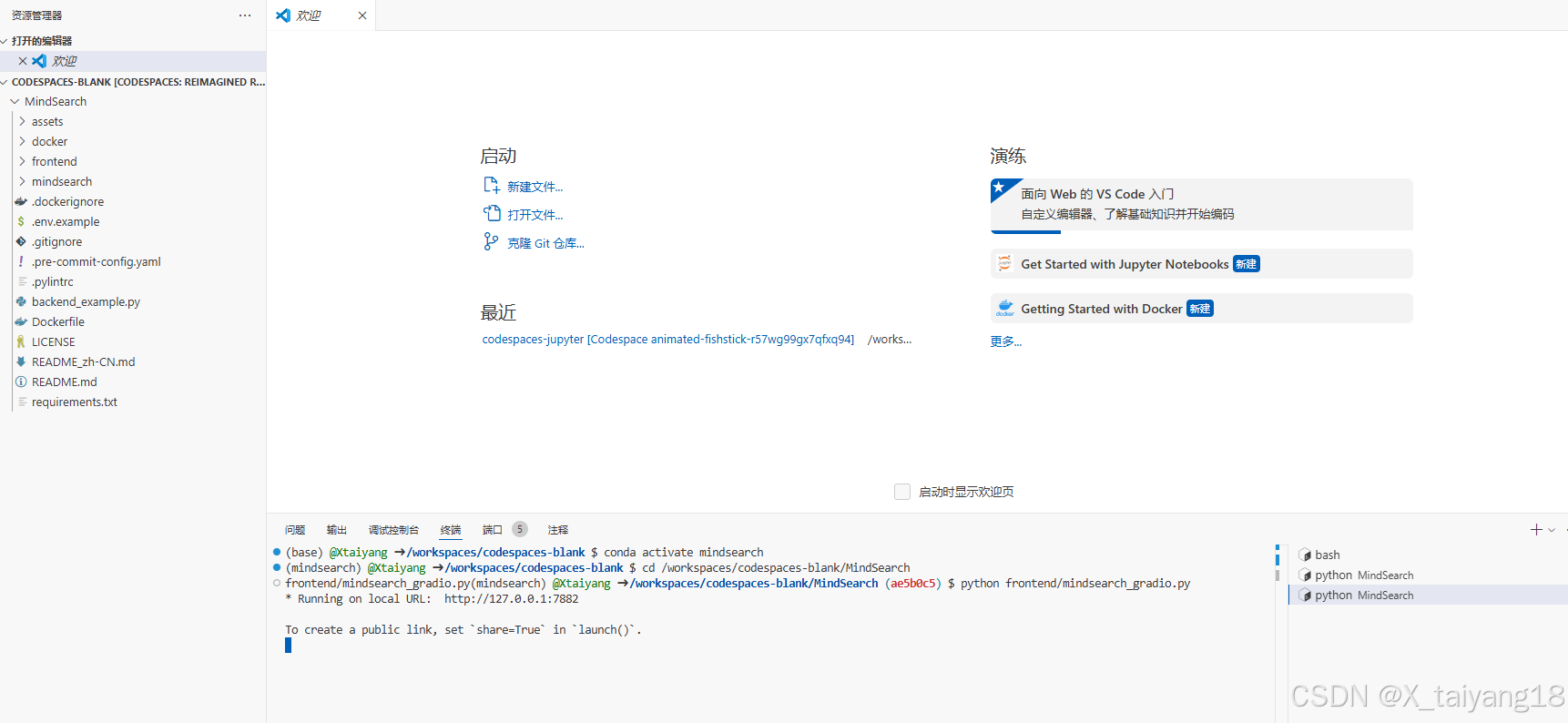Click the git clone branch icon
This screenshot has height=723, width=1568.
(x=491, y=241)
